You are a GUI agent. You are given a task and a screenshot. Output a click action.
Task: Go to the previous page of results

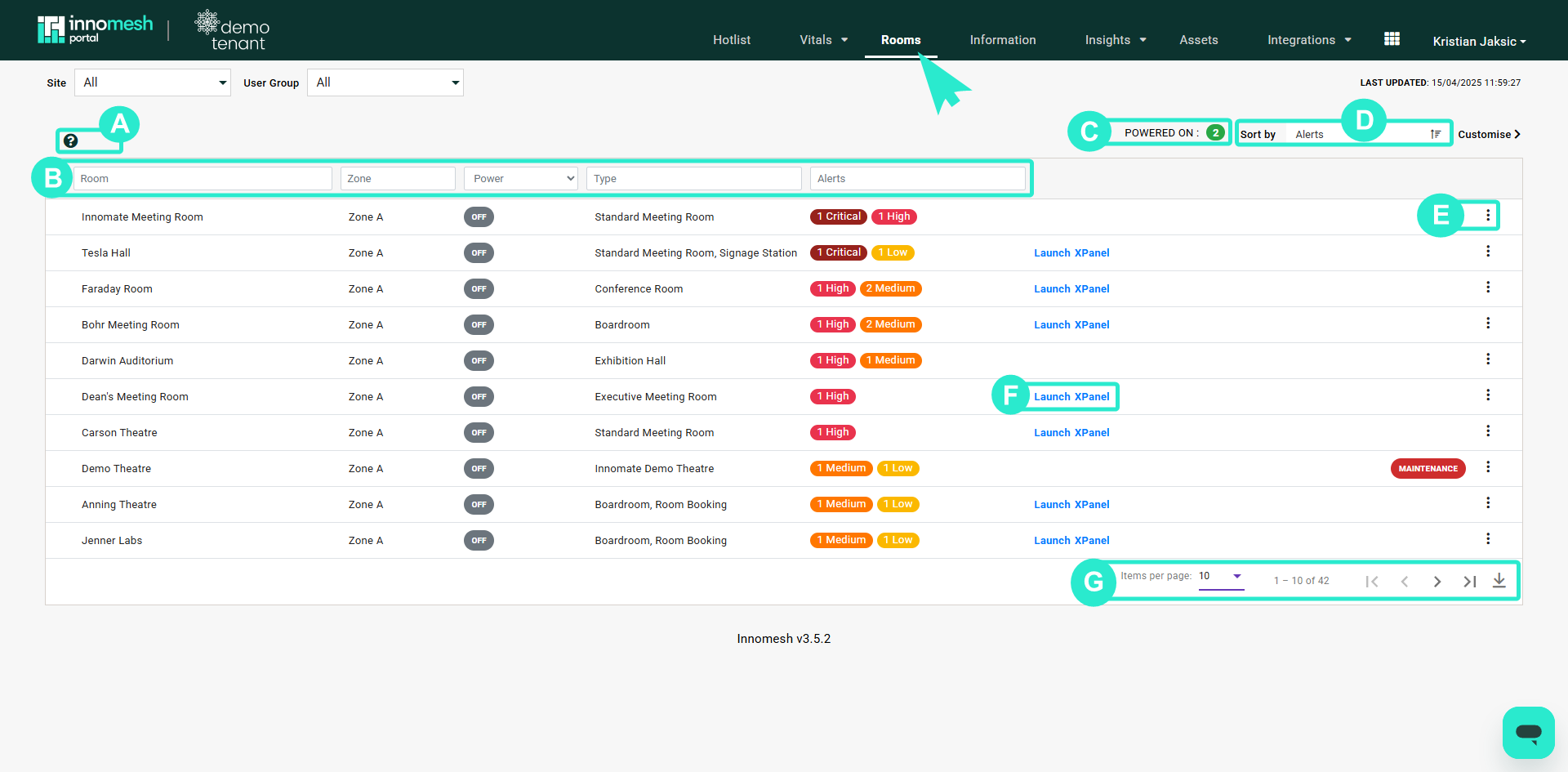click(x=1405, y=582)
